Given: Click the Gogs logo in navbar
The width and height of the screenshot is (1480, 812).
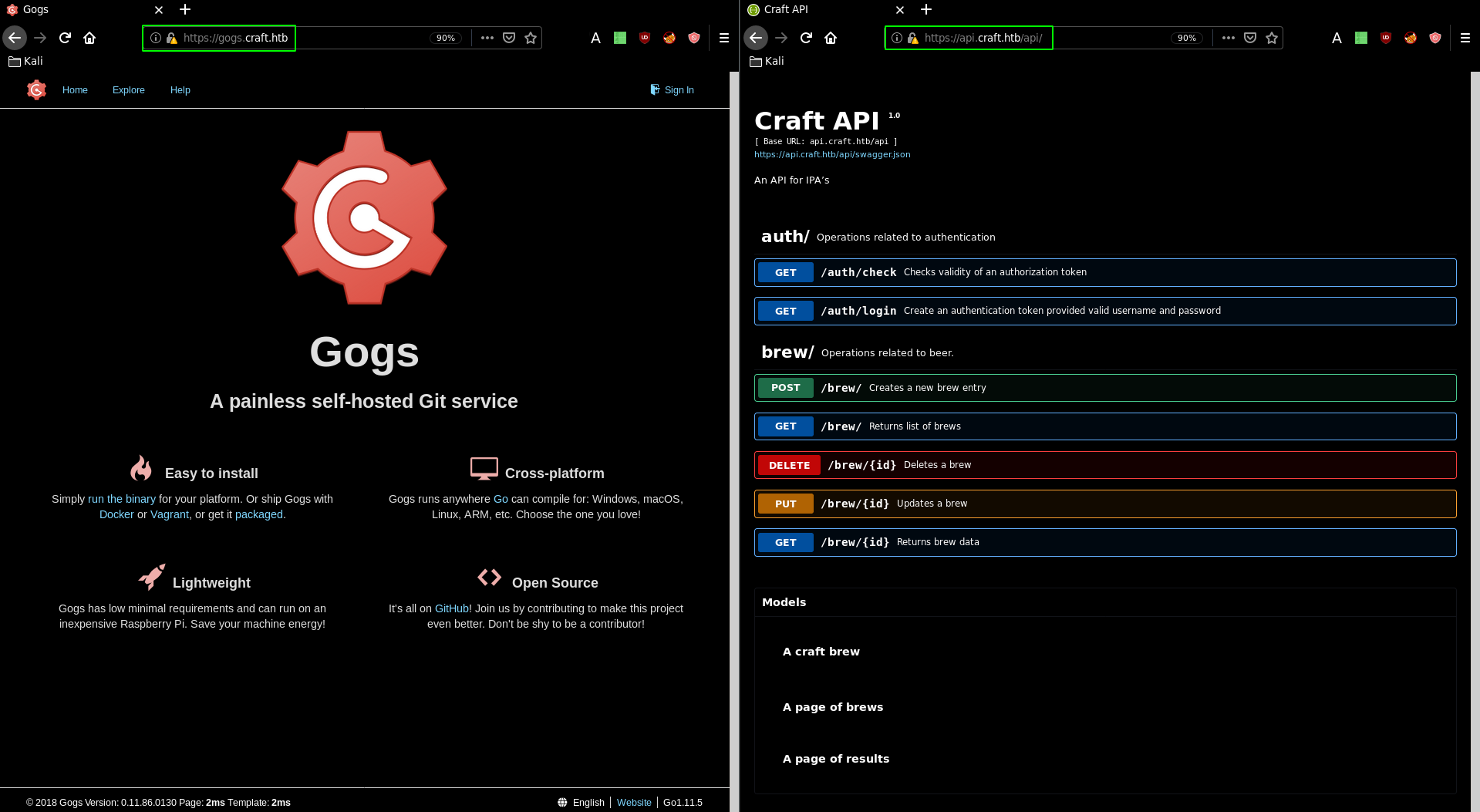Looking at the screenshot, I should click(36, 90).
